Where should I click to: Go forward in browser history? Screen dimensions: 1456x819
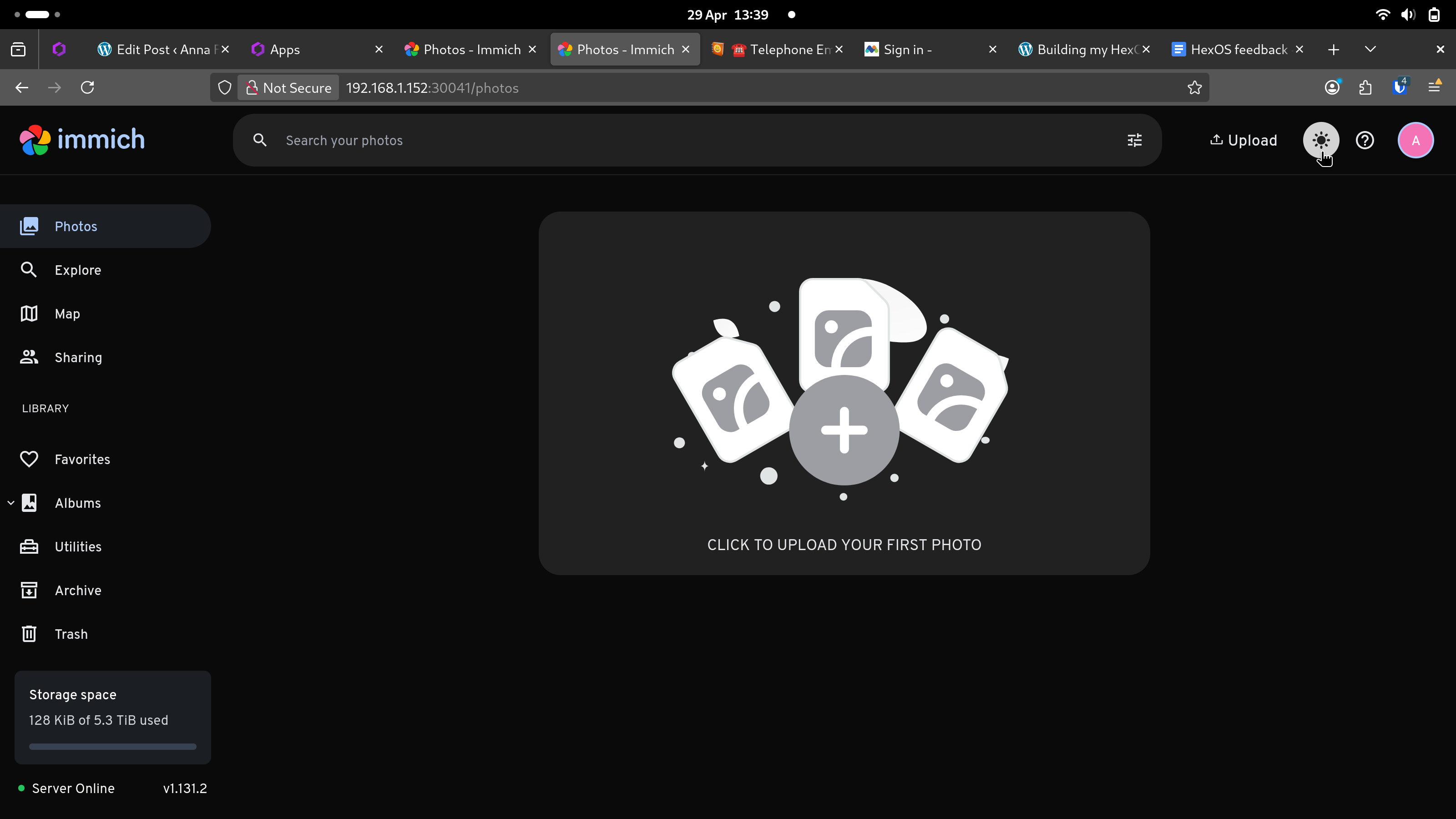point(54,88)
